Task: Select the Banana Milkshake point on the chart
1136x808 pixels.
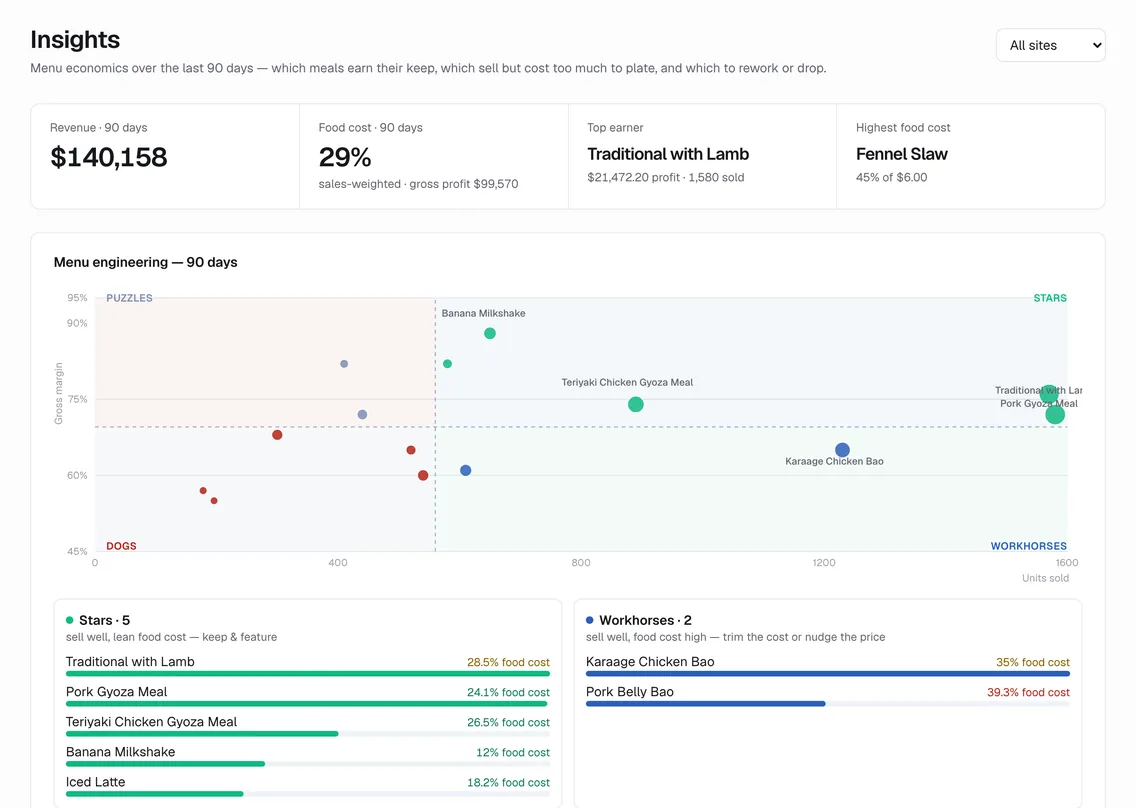Action: [x=490, y=333]
